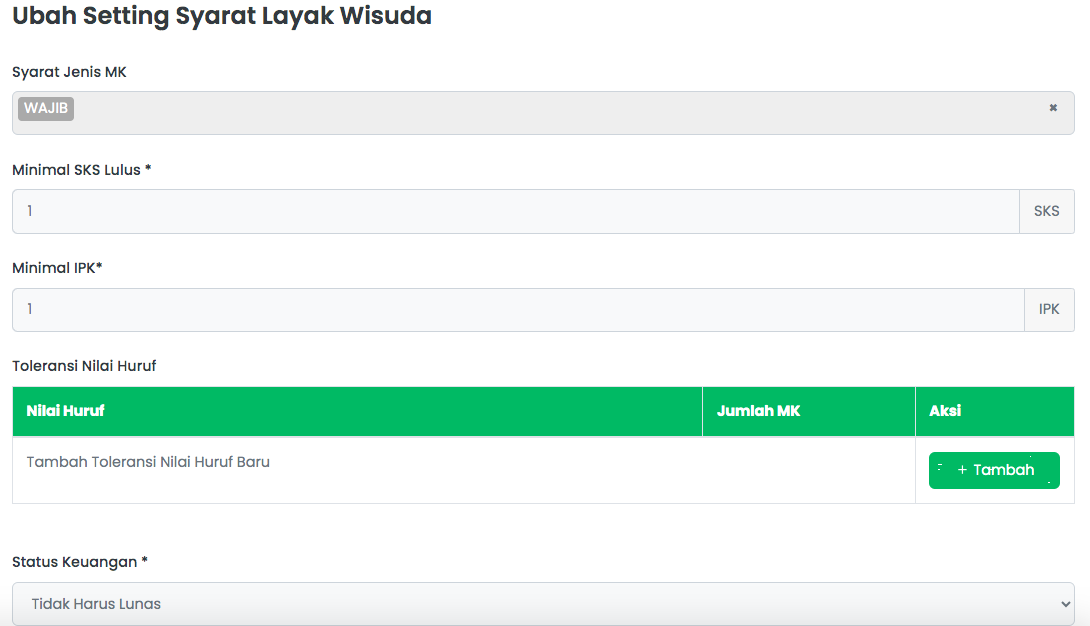Click the Minimal IPK label
Screen dimensions: 1090x626
click(x=57, y=268)
